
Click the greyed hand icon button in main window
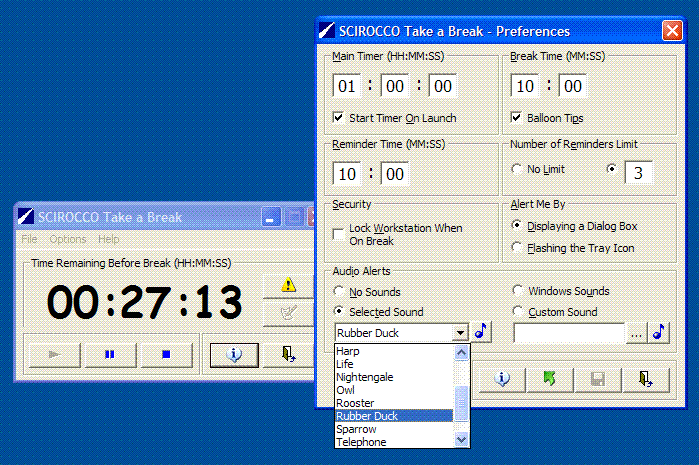pos(288,313)
